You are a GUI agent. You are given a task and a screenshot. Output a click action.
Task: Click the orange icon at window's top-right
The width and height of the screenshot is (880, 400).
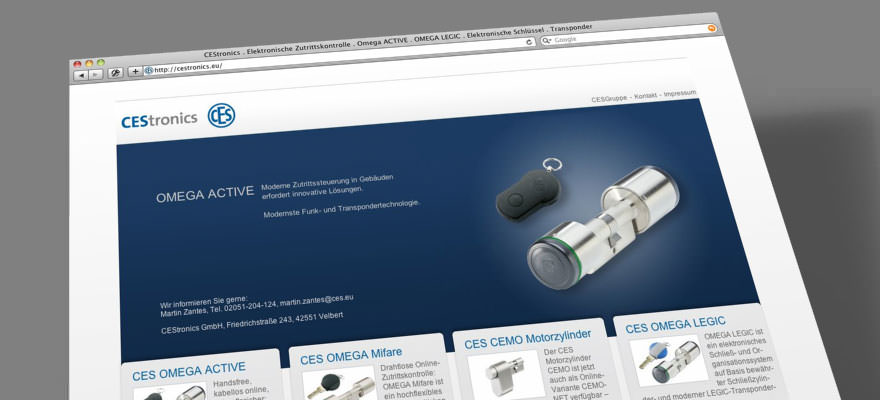(711, 28)
